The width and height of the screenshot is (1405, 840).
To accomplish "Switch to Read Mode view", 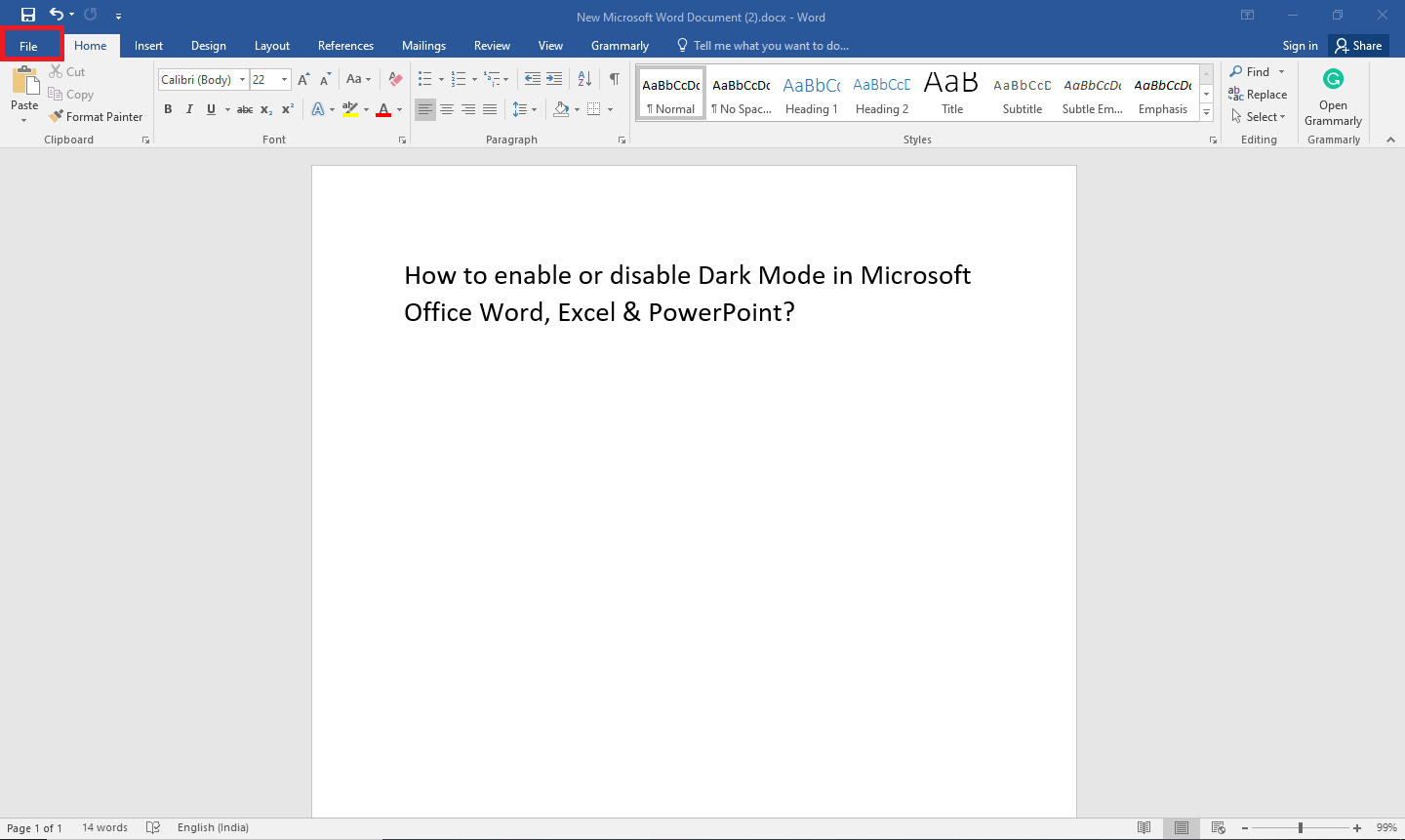I will tap(1144, 827).
